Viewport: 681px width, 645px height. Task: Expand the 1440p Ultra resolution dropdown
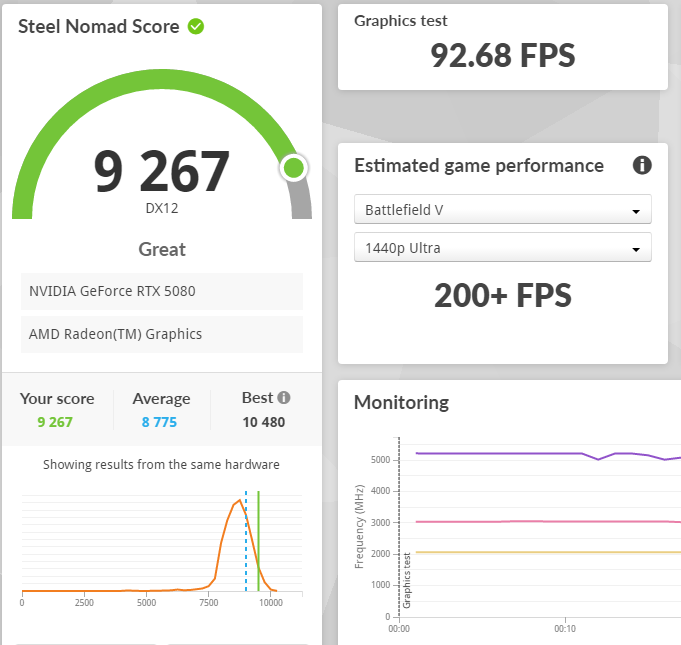(x=502, y=247)
